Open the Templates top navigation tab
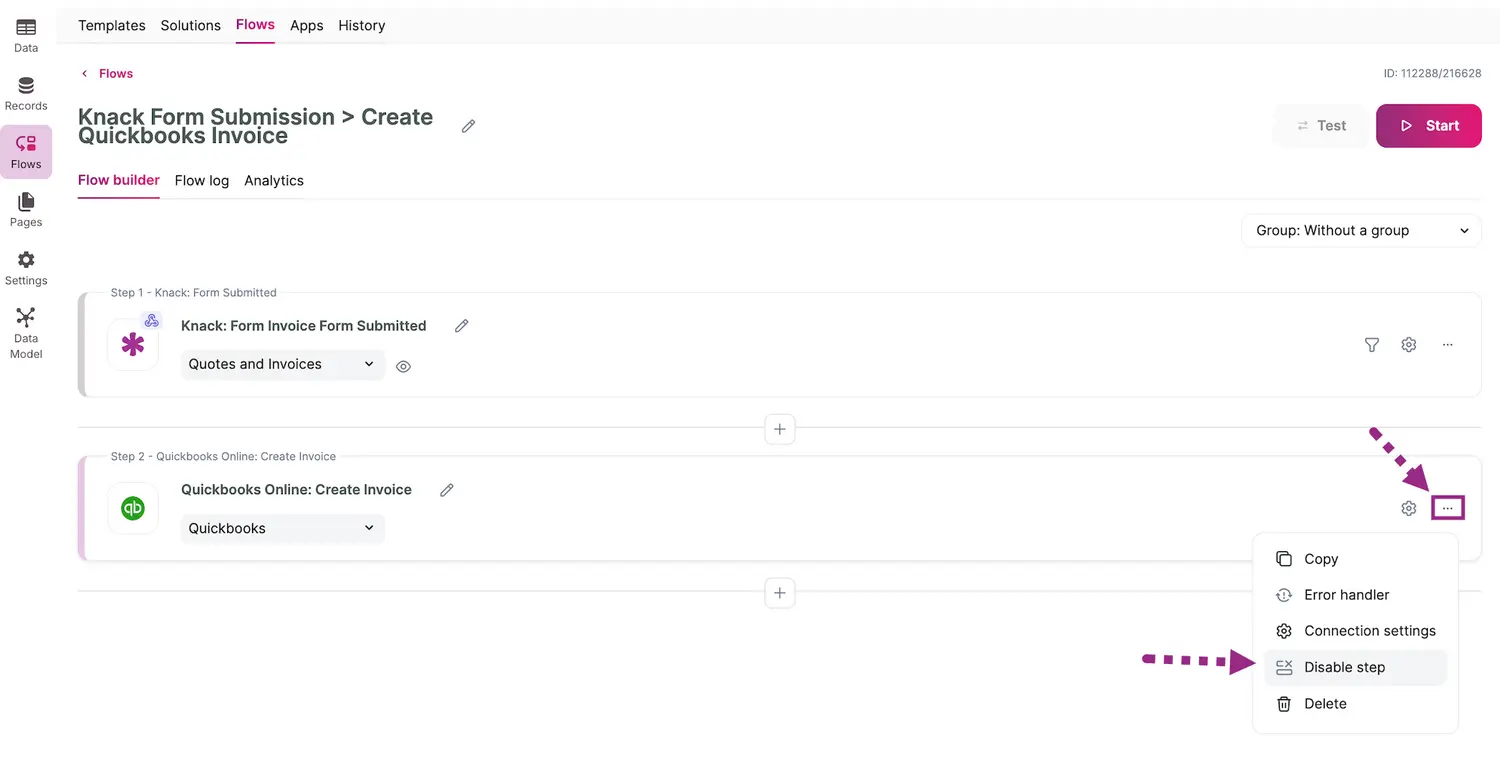The height and width of the screenshot is (773, 1500). [112, 26]
